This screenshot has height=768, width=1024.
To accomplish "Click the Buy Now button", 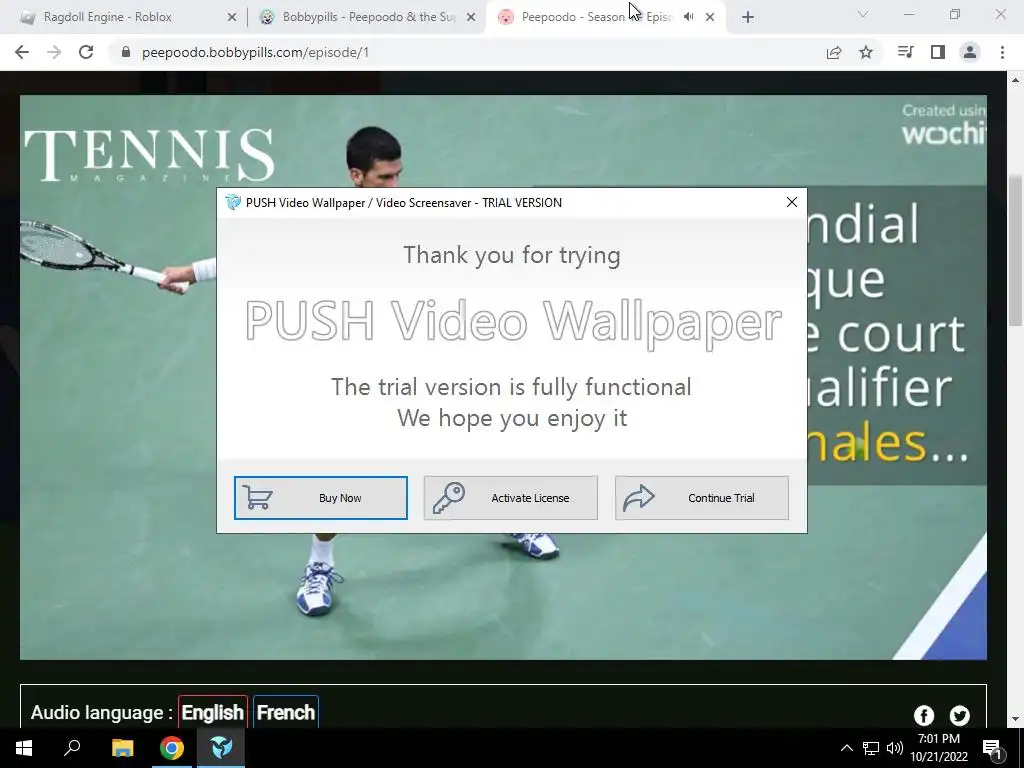I will coord(321,498).
